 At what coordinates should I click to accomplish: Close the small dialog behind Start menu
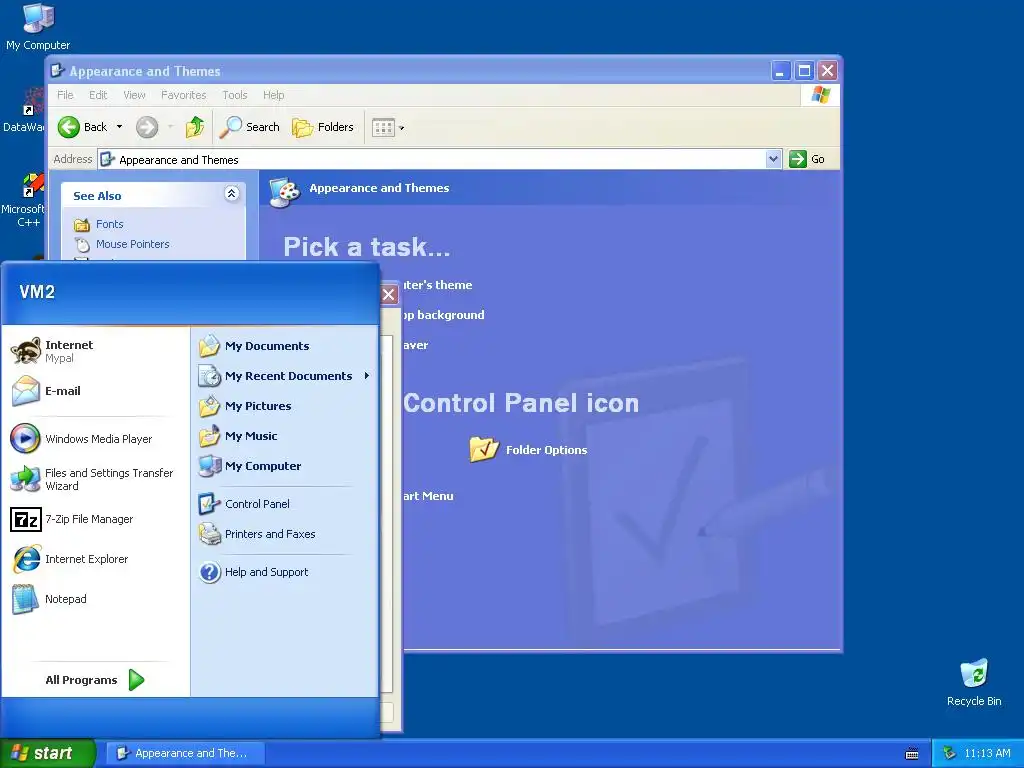coord(389,295)
